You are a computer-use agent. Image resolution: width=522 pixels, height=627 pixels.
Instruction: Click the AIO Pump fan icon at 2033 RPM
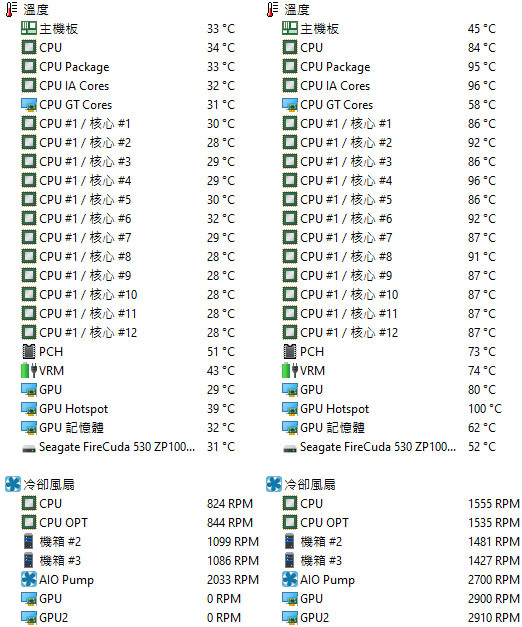point(29,579)
